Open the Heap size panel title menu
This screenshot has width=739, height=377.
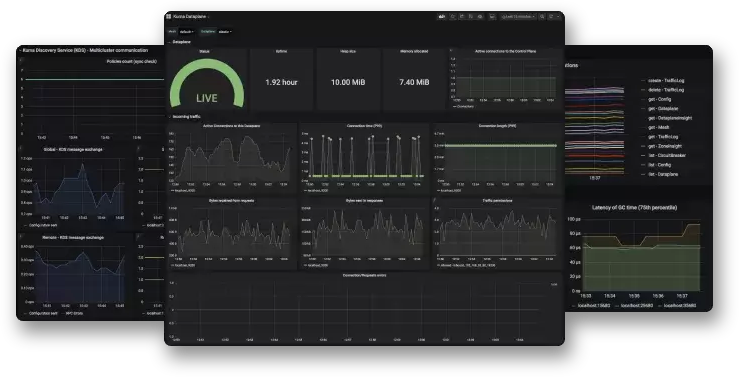click(x=348, y=51)
